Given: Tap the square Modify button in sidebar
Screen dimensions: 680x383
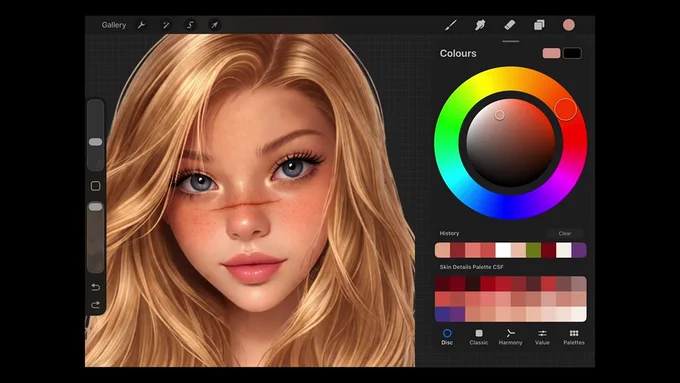Looking at the screenshot, I should point(95,186).
